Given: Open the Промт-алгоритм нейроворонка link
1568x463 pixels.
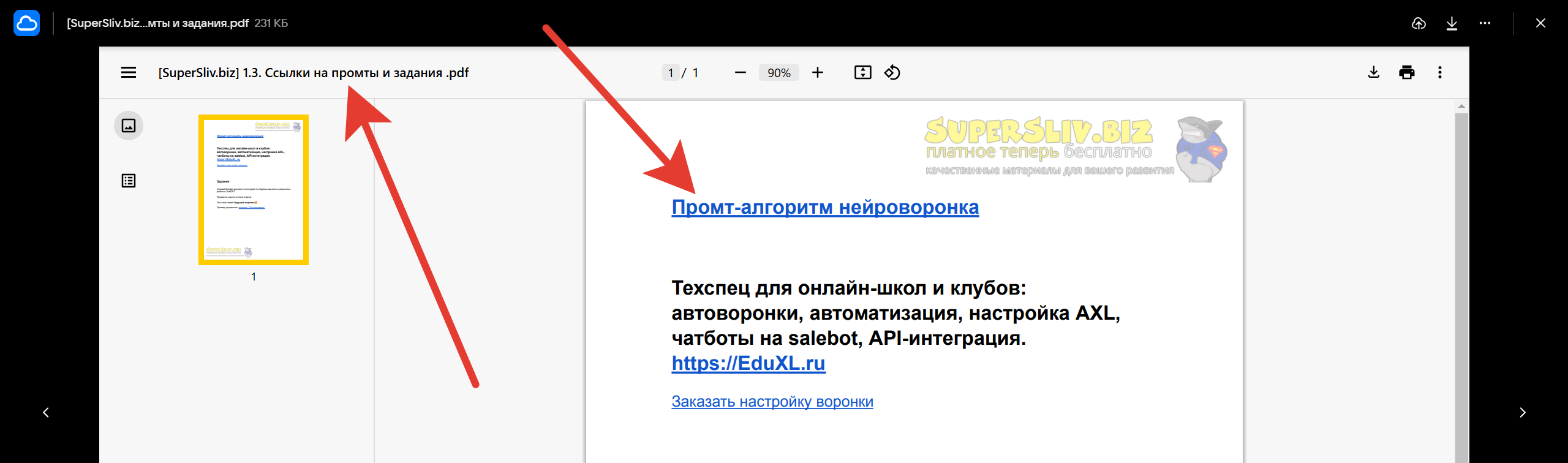Looking at the screenshot, I should pyautogui.click(x=825, y=208).
